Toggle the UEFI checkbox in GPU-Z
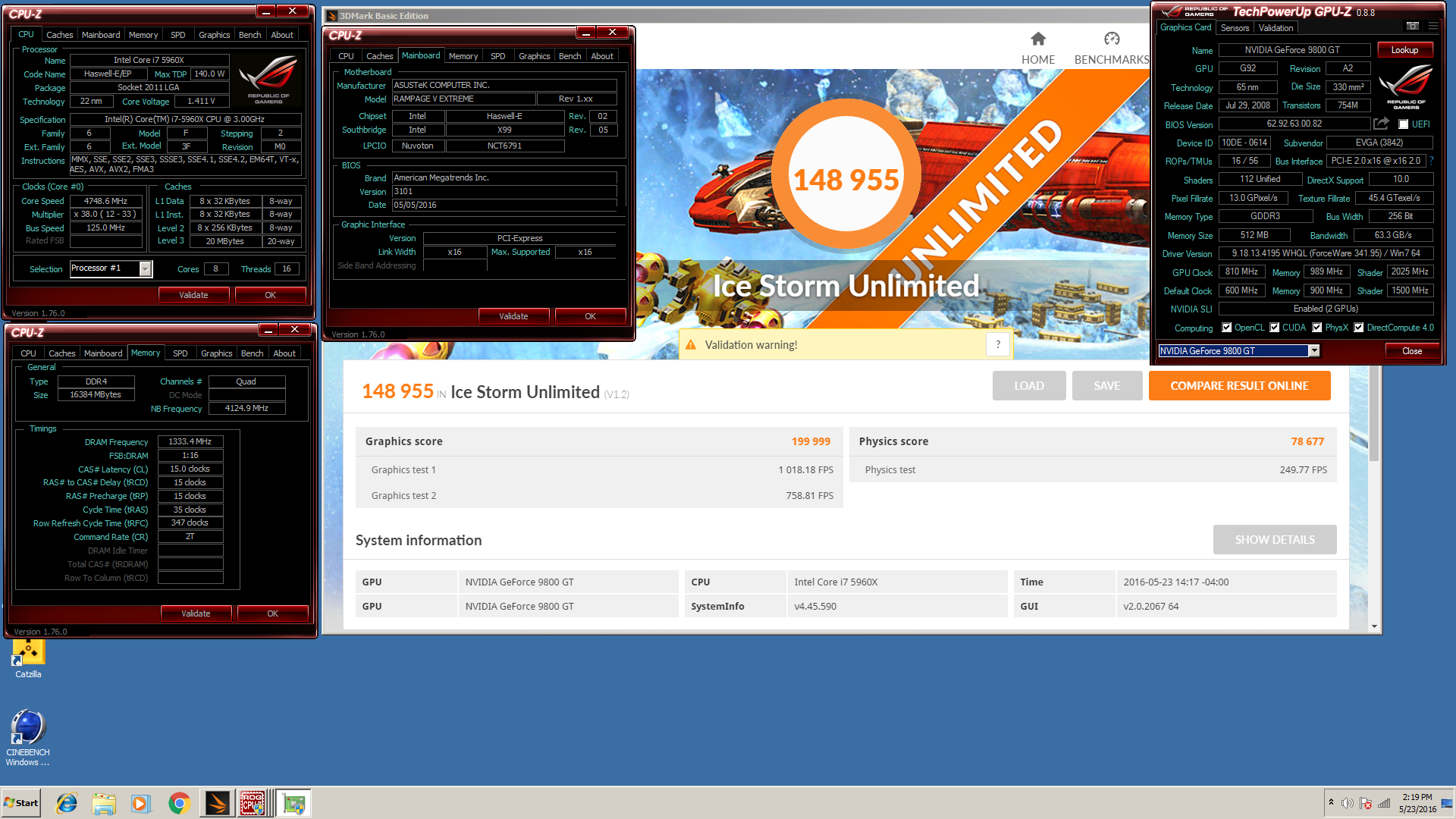1456x819 pixels. (1404, 124)
